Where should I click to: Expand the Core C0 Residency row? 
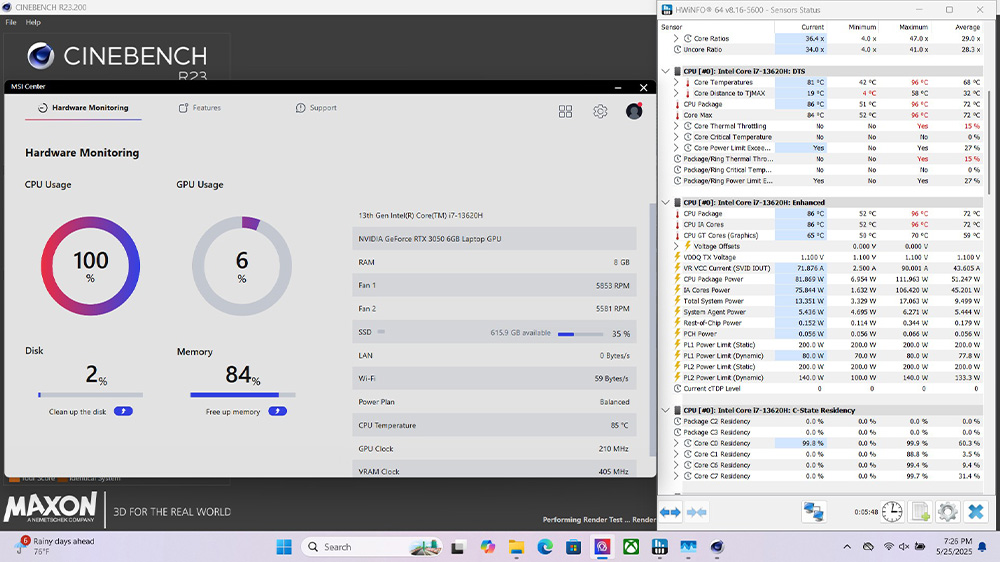click(x=676, y=443)
